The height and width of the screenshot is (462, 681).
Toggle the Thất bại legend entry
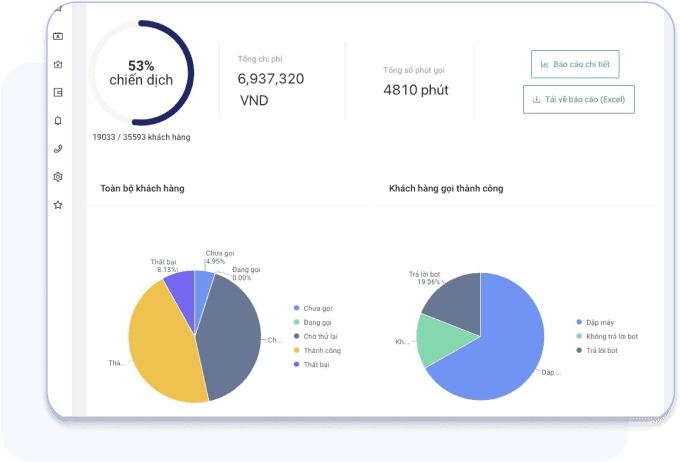click(x=317, y=364)
